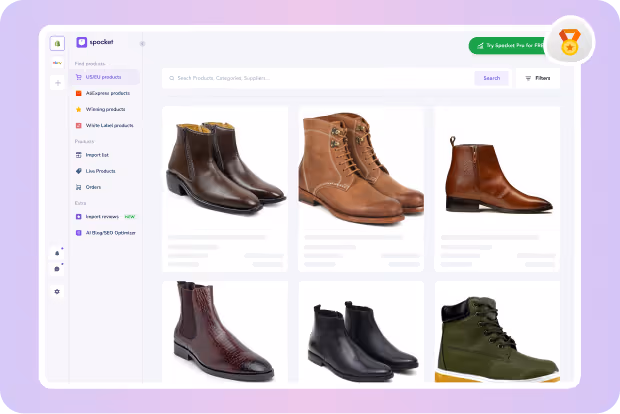Open the Import list
The height and width of the screenshot is (414, 620).
tap(97, 155)
